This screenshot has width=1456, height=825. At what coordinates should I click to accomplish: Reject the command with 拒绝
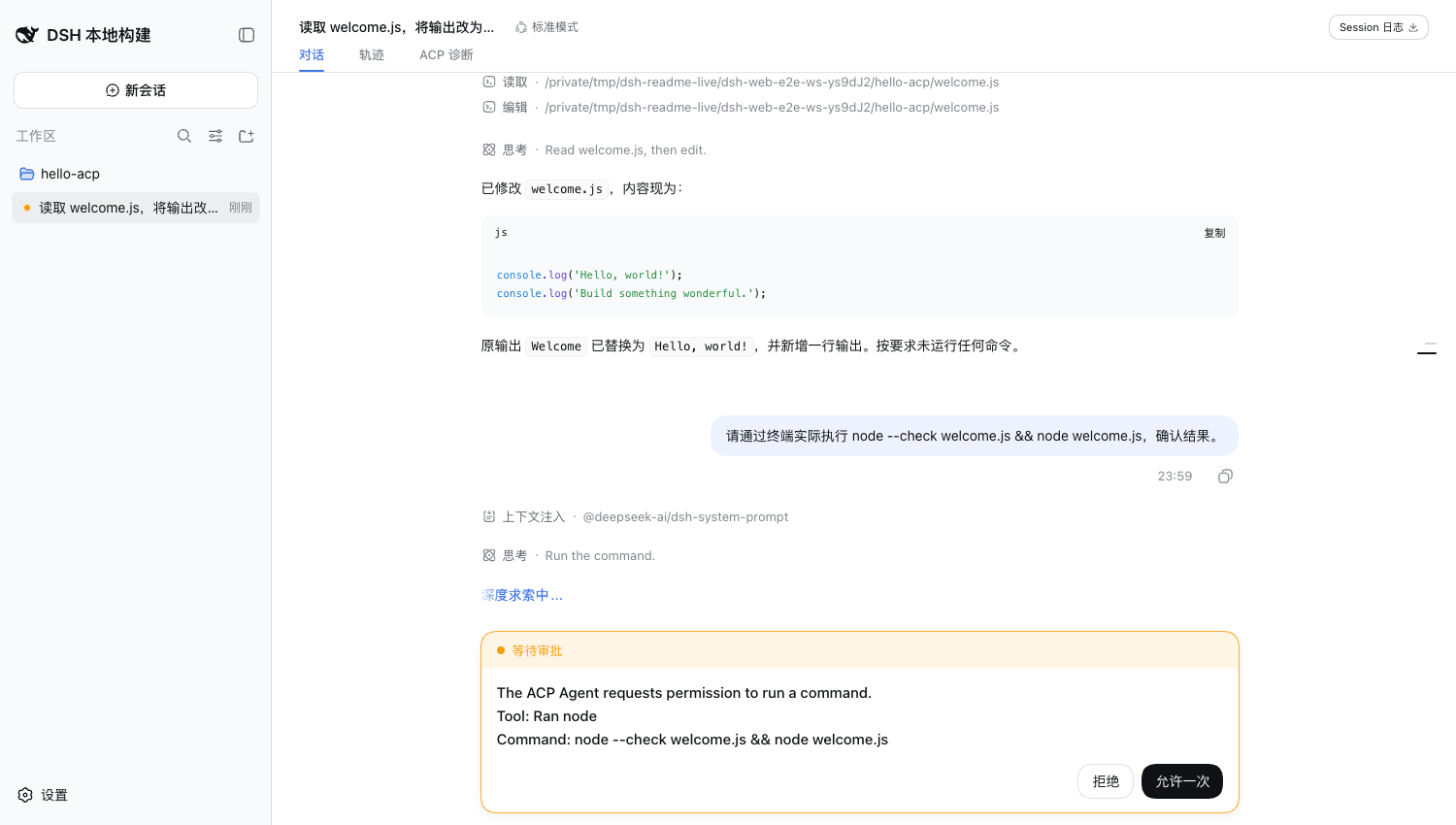(x=1106, y=781)
